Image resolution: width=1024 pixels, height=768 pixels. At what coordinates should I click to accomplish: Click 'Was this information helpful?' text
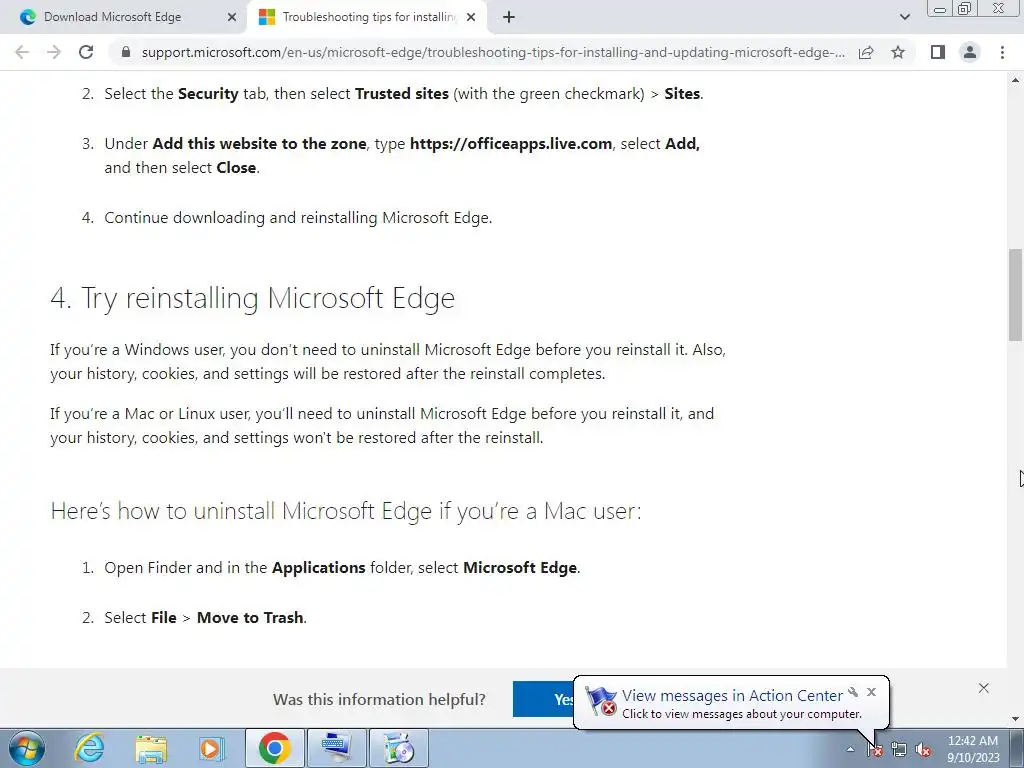pyautogui.click(x=379, y=699)
